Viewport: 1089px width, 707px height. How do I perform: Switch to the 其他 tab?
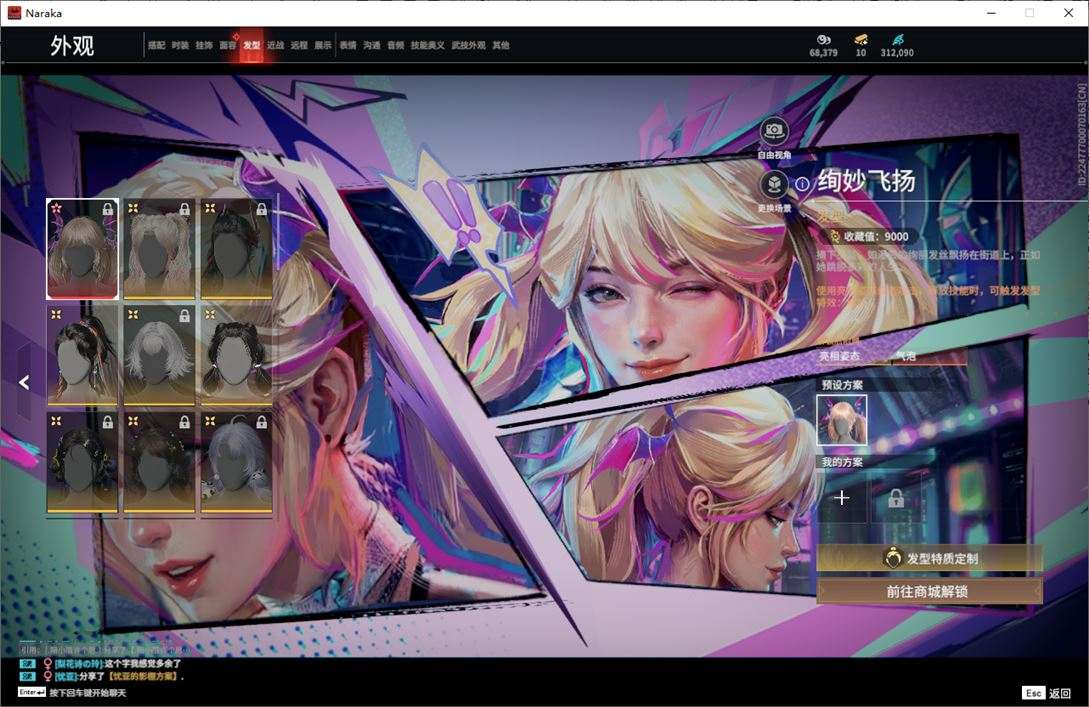coord(501,45)
